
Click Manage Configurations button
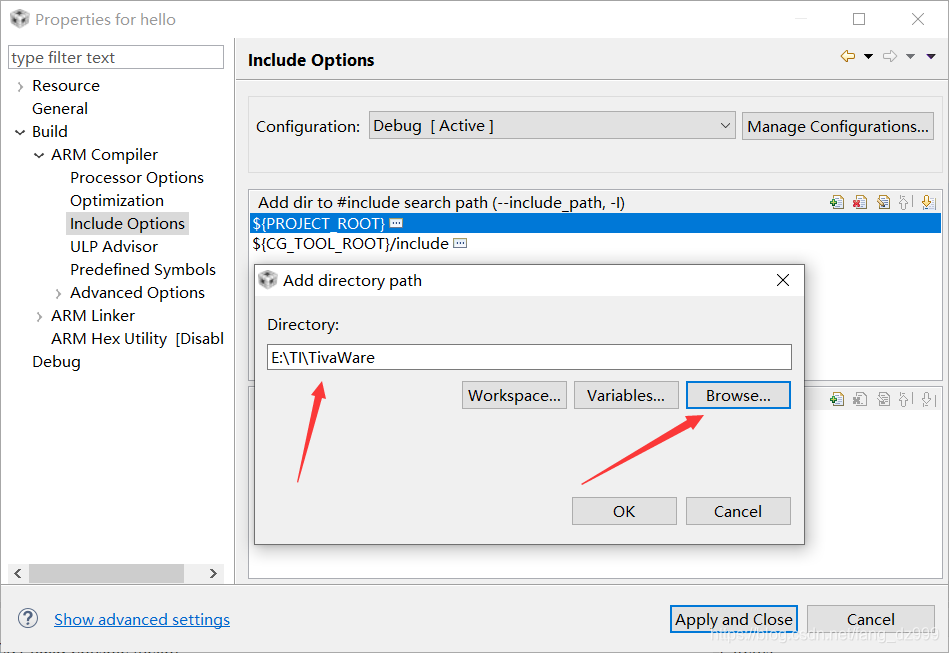click(x=838, y=126)
